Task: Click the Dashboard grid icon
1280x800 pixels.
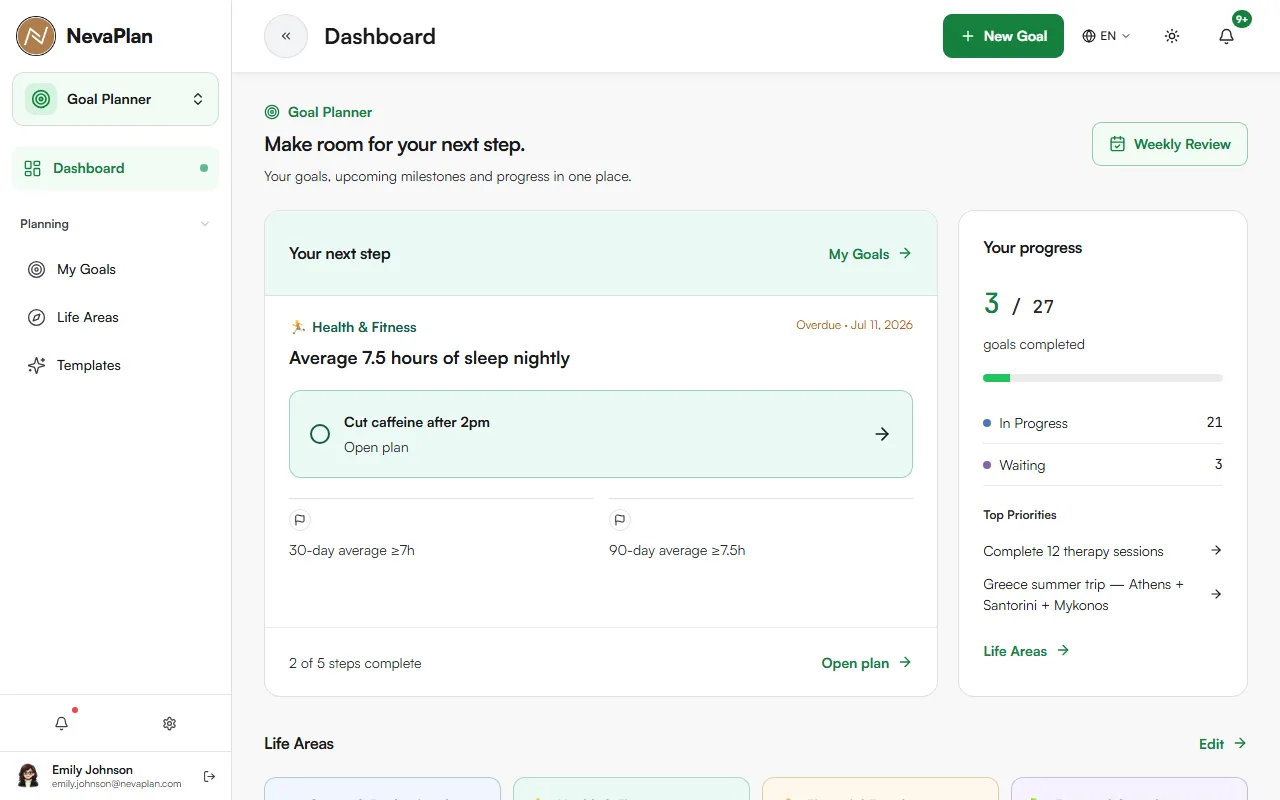Action: (x=33, y=168)
